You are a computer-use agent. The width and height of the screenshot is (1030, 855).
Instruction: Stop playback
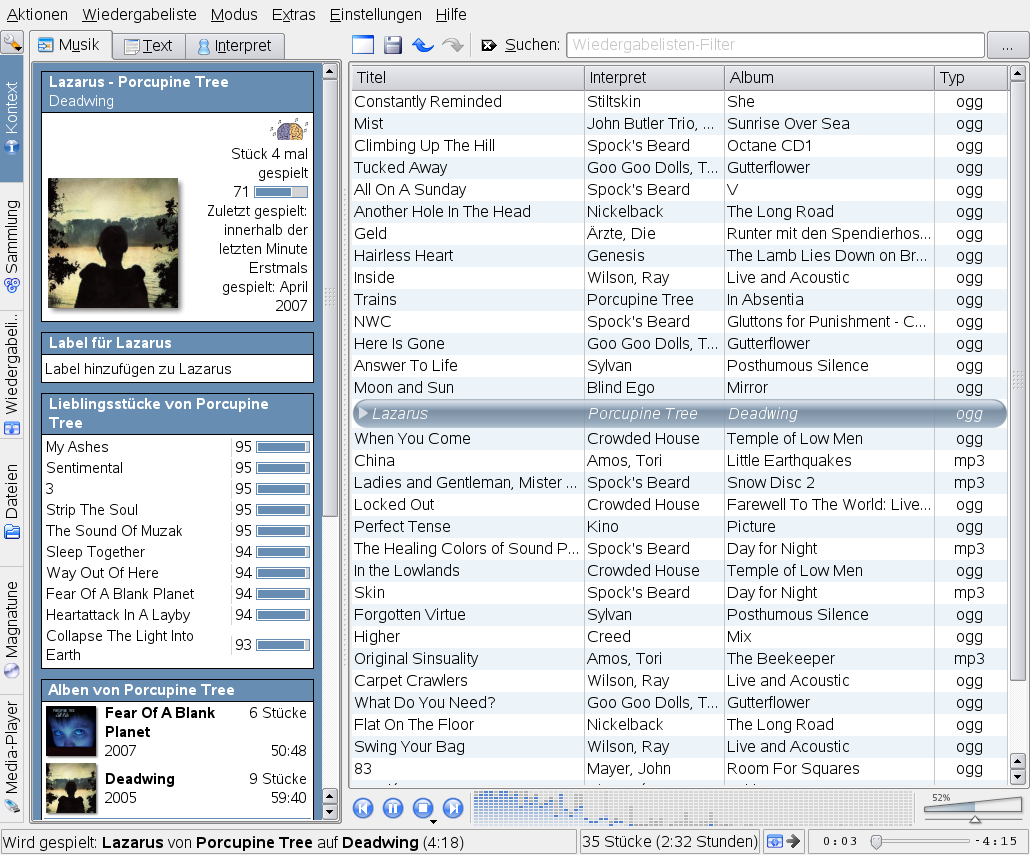423,807
